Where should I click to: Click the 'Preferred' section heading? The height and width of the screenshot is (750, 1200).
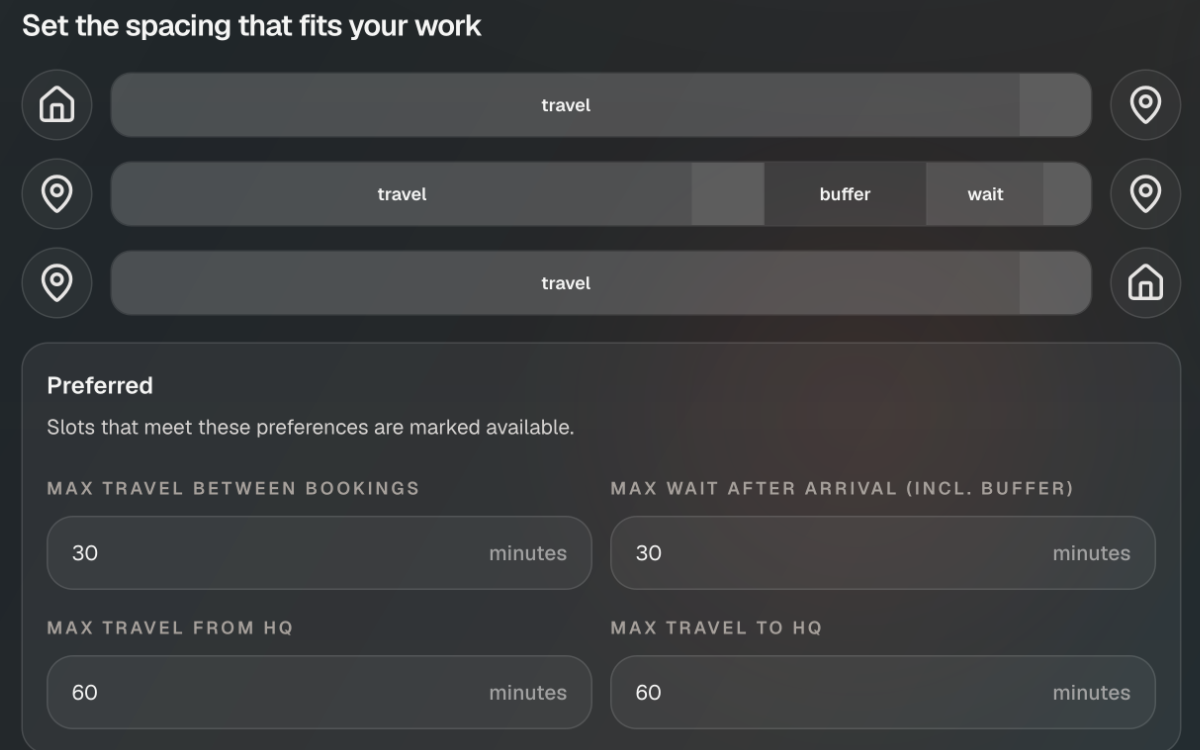(x=100, y=386)
